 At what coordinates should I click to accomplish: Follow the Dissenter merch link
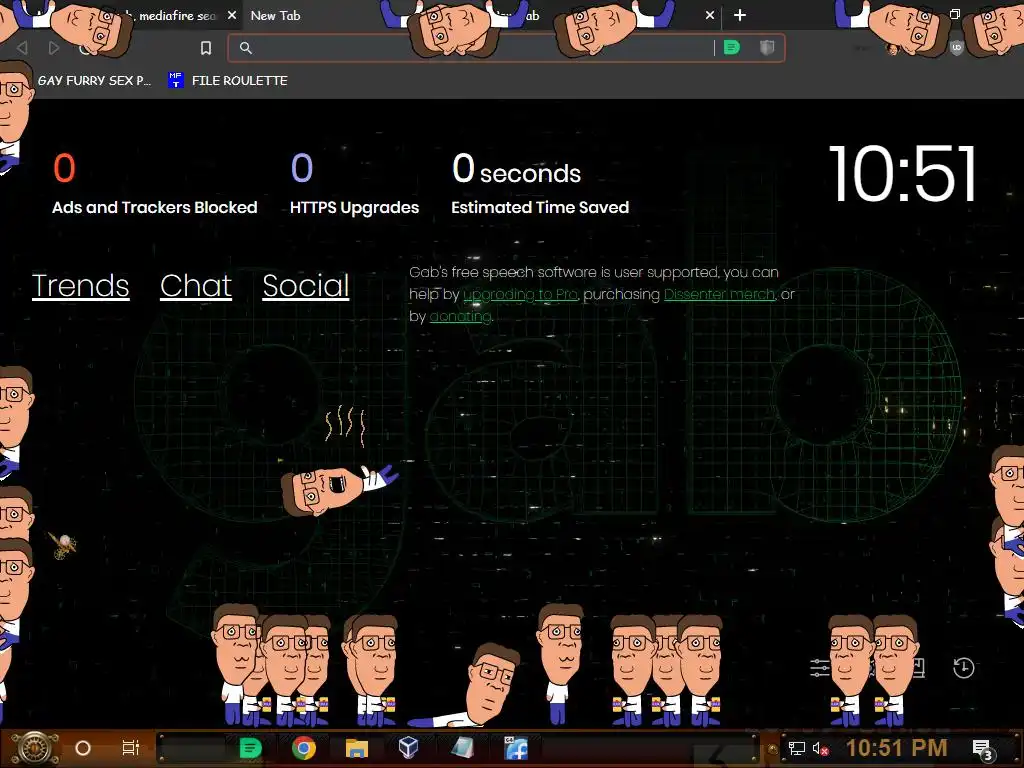tap(719, 295)
